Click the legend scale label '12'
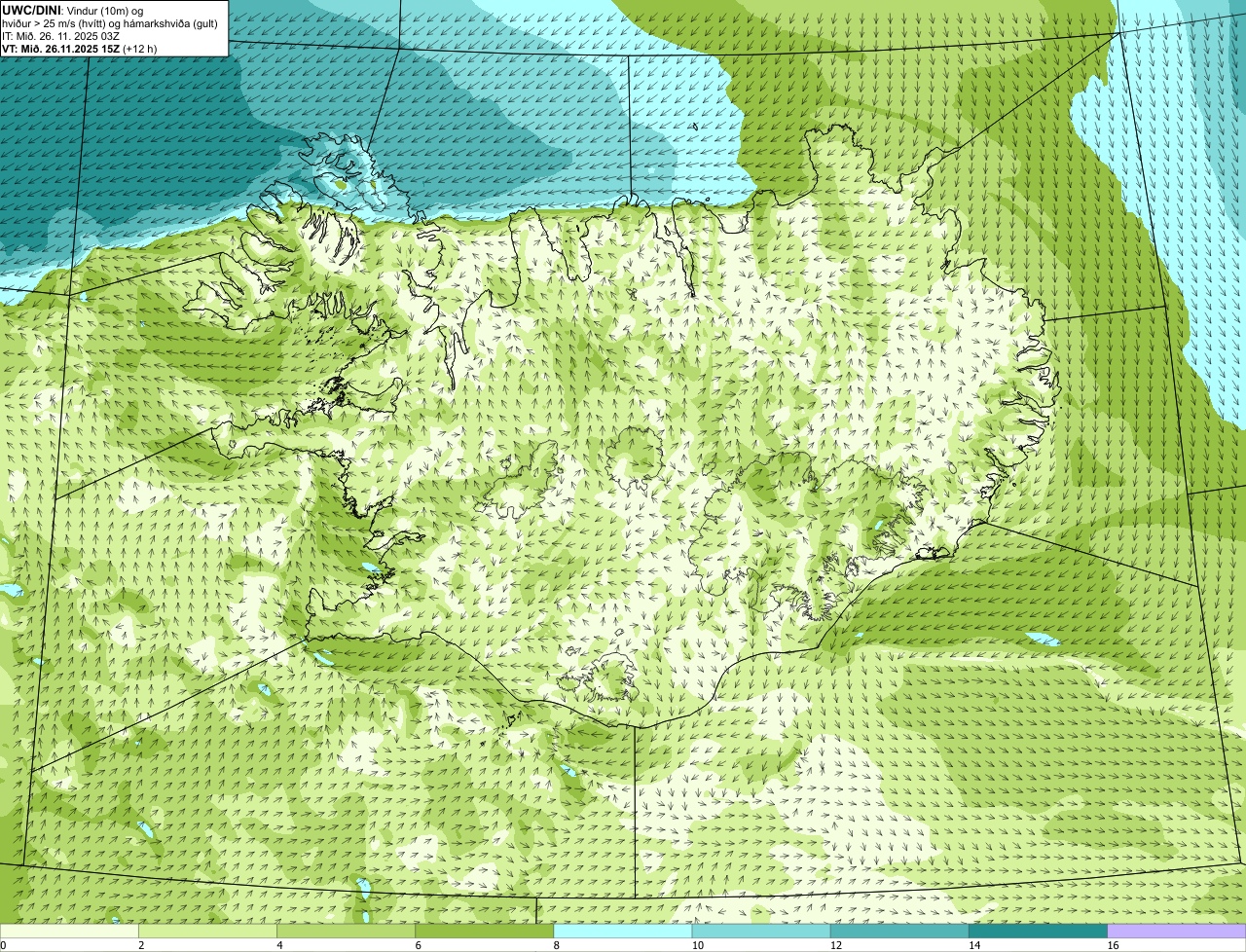 click(x=836, y=945)
